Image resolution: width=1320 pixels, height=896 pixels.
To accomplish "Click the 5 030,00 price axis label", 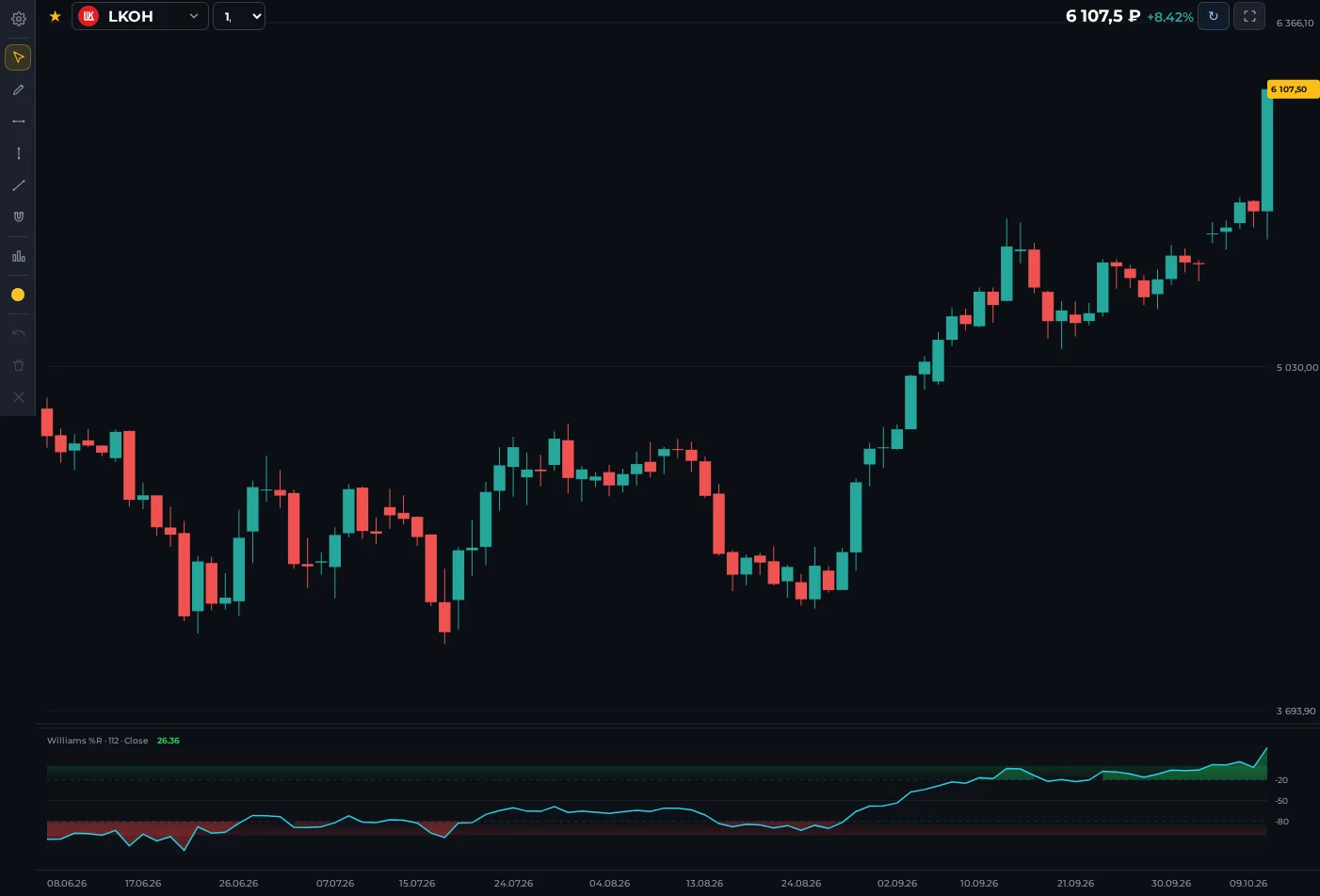I will [1297, 367].
